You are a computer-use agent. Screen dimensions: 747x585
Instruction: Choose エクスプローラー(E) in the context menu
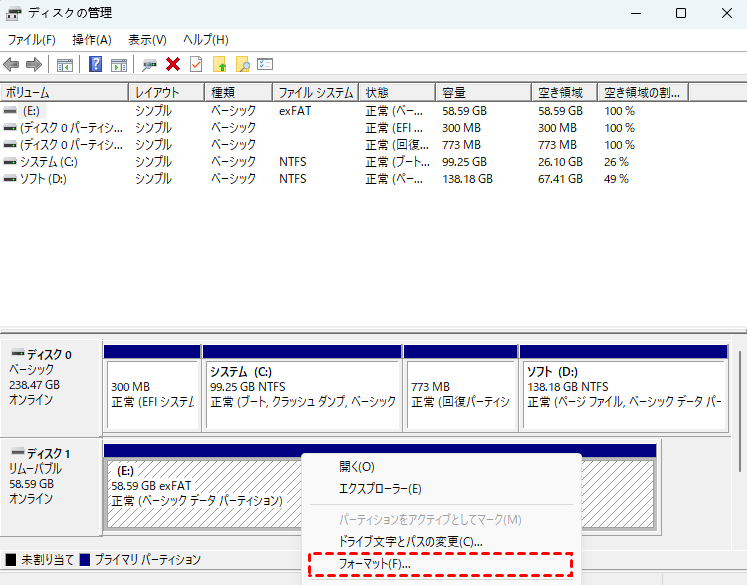click(x=380, y=489)
